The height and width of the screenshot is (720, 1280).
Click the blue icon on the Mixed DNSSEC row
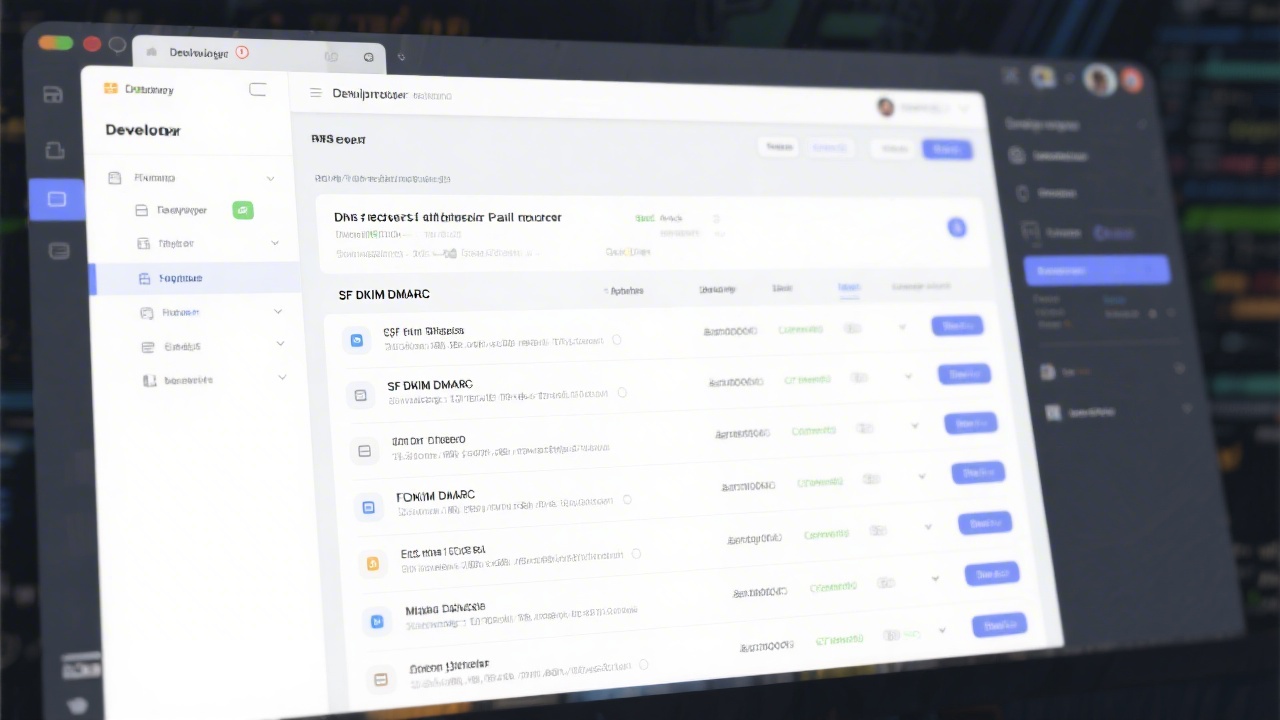click(x=377, y=621)
